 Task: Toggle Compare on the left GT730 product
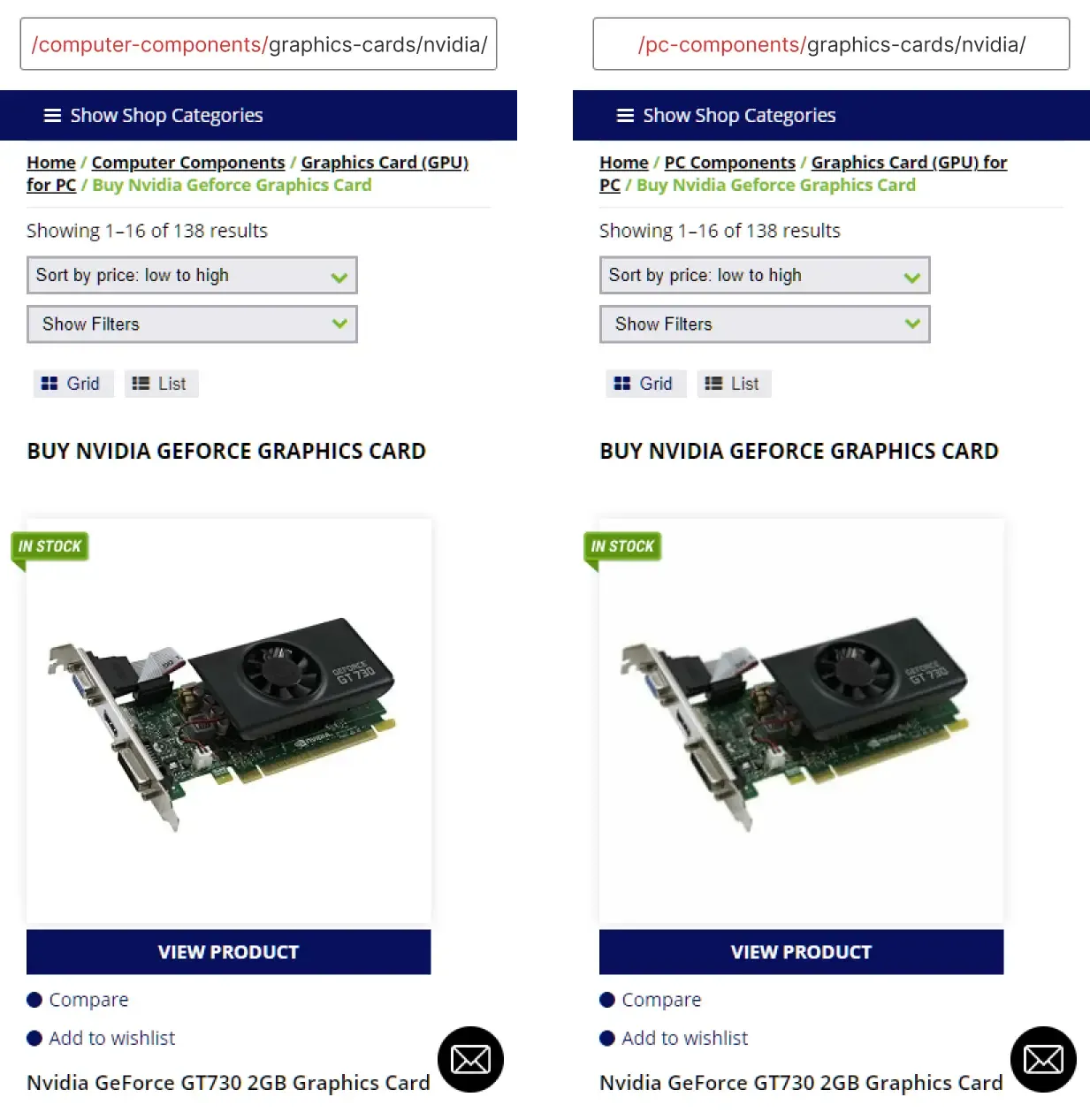click(x=78, y=1000)
